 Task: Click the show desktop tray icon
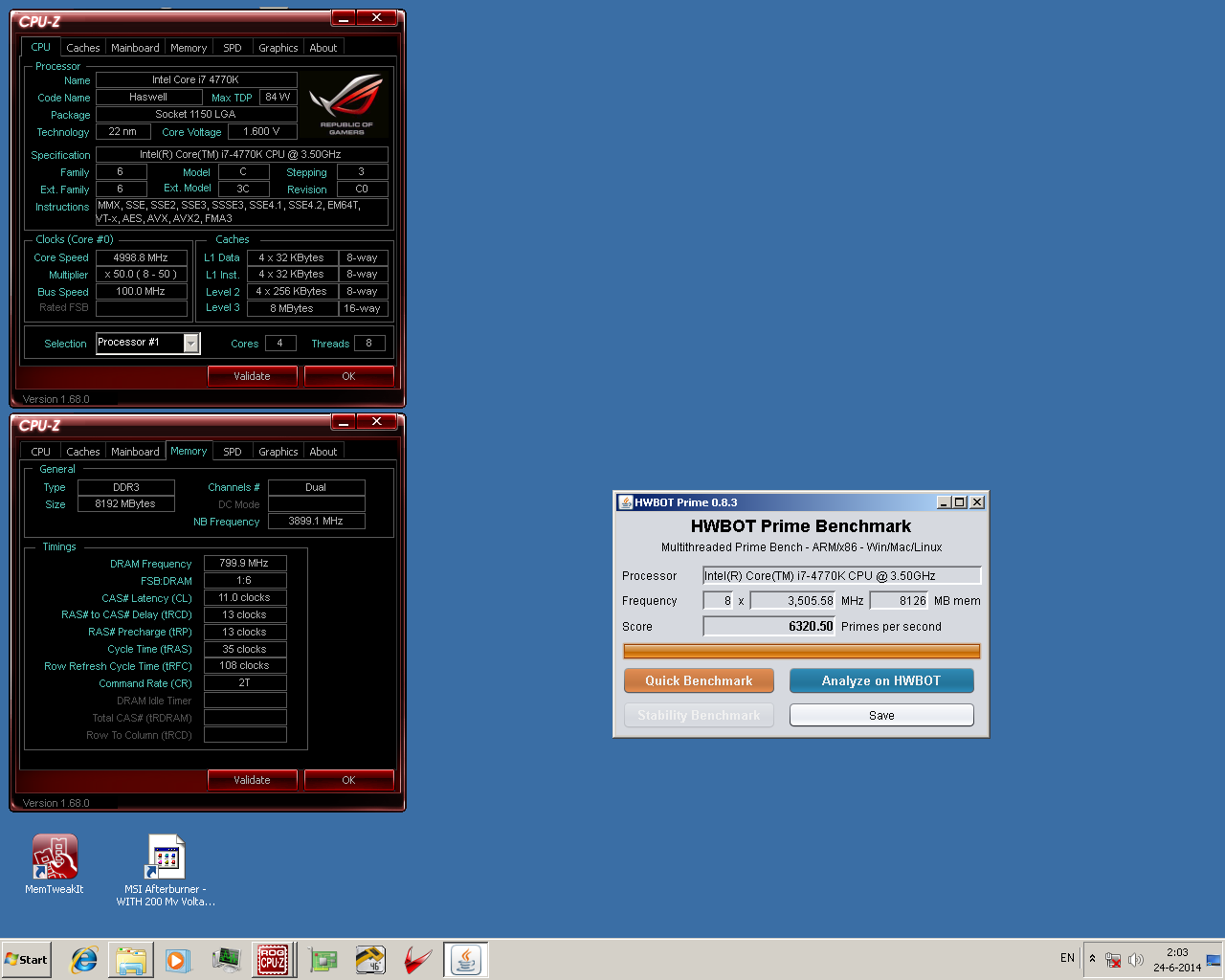[1214, 960]
